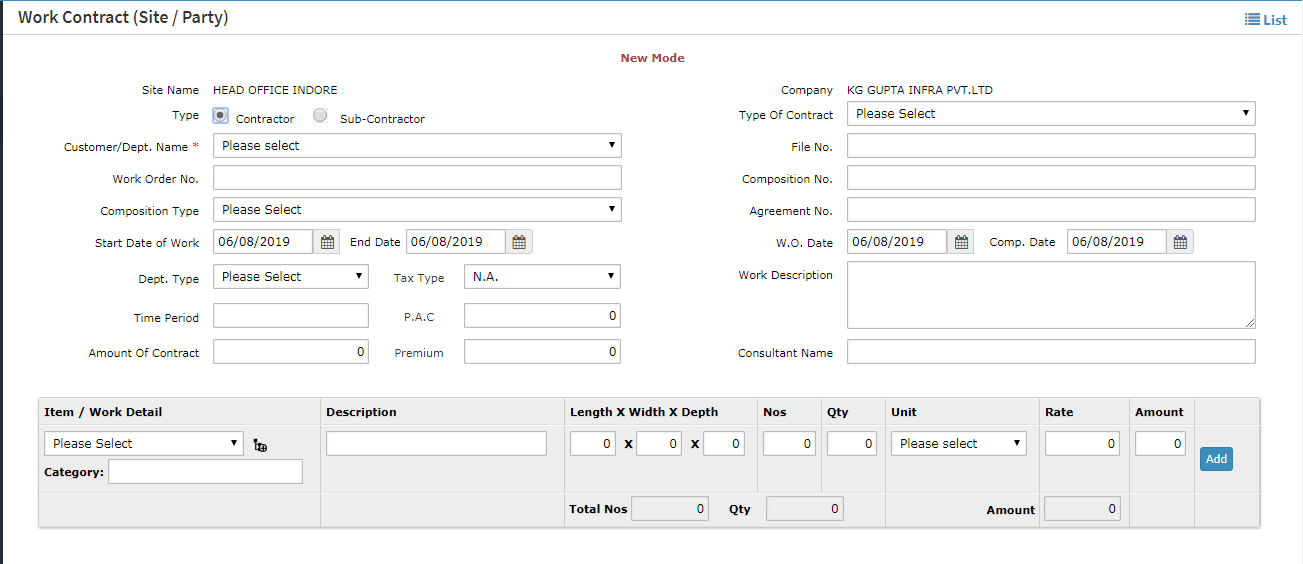Open the Start Date of Work calendar picker
This screenshot has height=564, width=1303.
coord(327,242)
